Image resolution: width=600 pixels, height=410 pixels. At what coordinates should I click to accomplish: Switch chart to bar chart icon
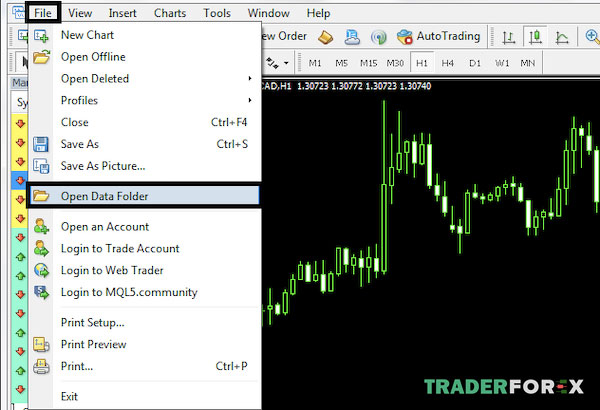pyautogui.click(x=508, y=37)
